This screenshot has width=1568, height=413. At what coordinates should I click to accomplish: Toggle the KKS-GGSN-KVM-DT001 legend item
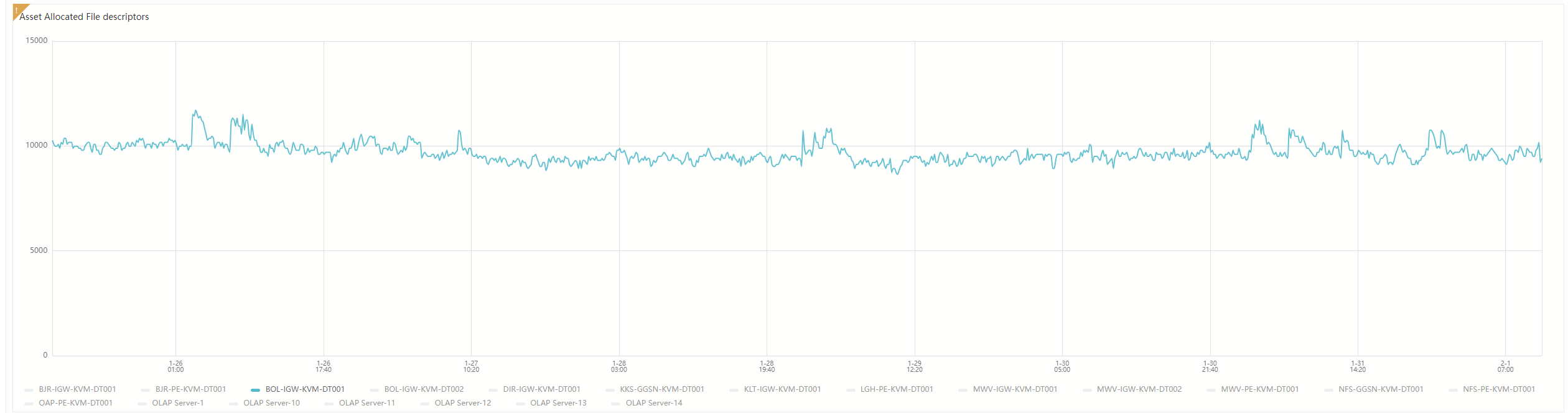661,389
